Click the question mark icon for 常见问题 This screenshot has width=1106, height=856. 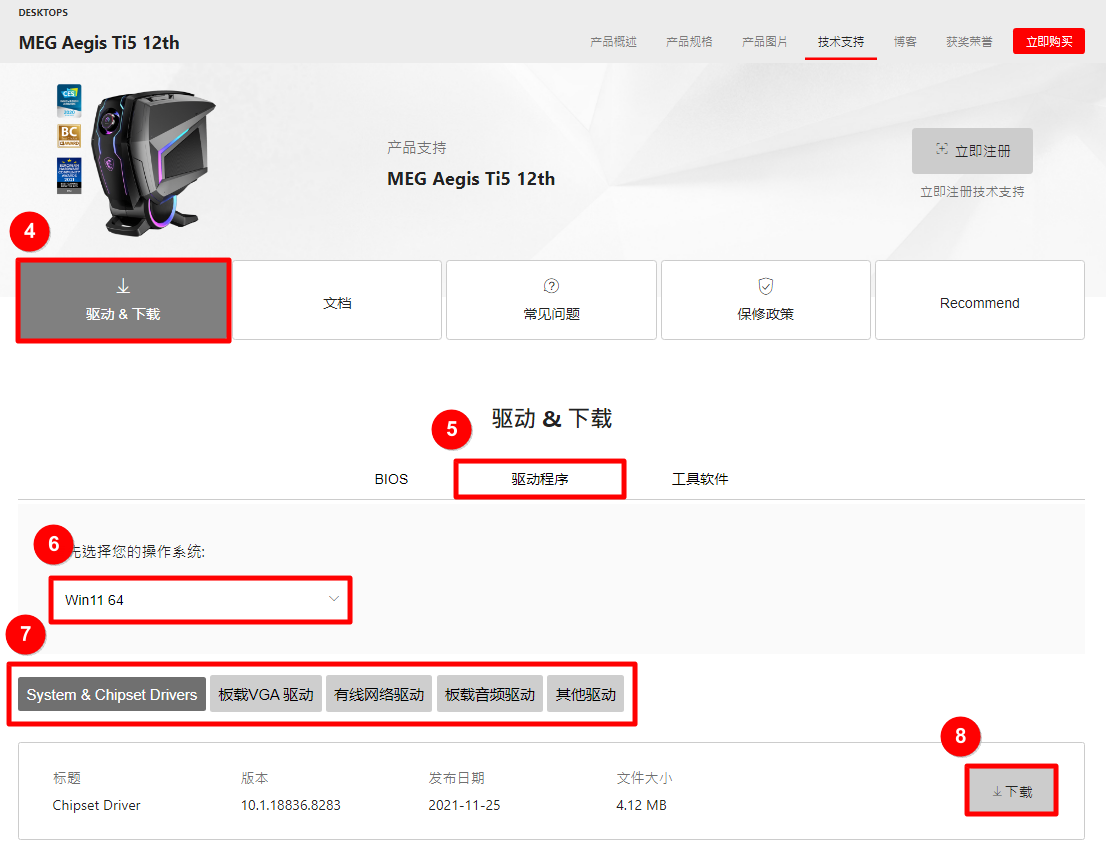coord(551,287)
